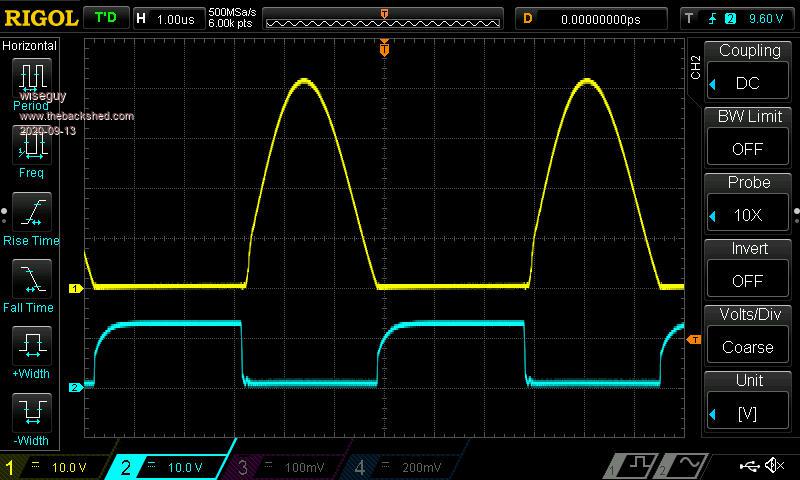Image resolution: width=800 pixels, height=480 pixels.
Task: Click the speaker sound icon
Action: [774, 466]
